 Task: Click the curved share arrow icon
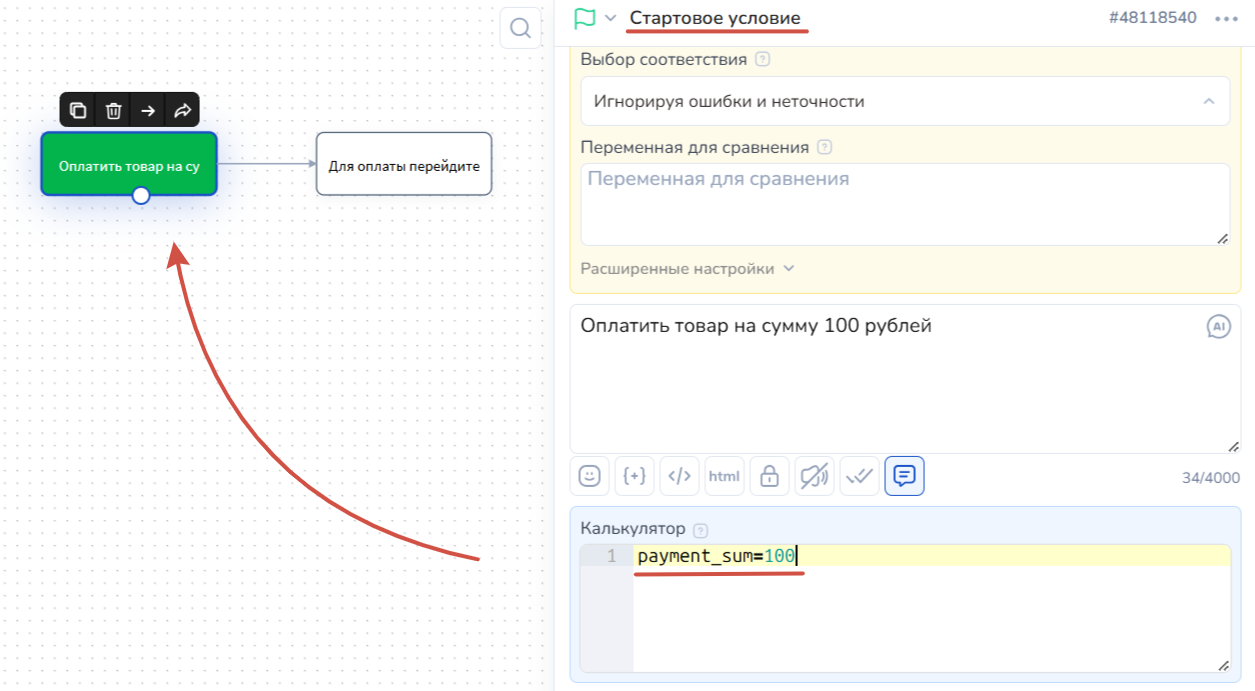point(182,111)
